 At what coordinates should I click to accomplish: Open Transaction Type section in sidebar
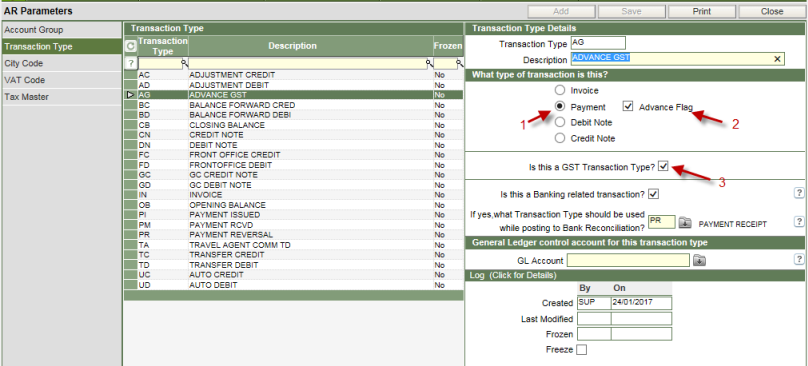[62, 46]
